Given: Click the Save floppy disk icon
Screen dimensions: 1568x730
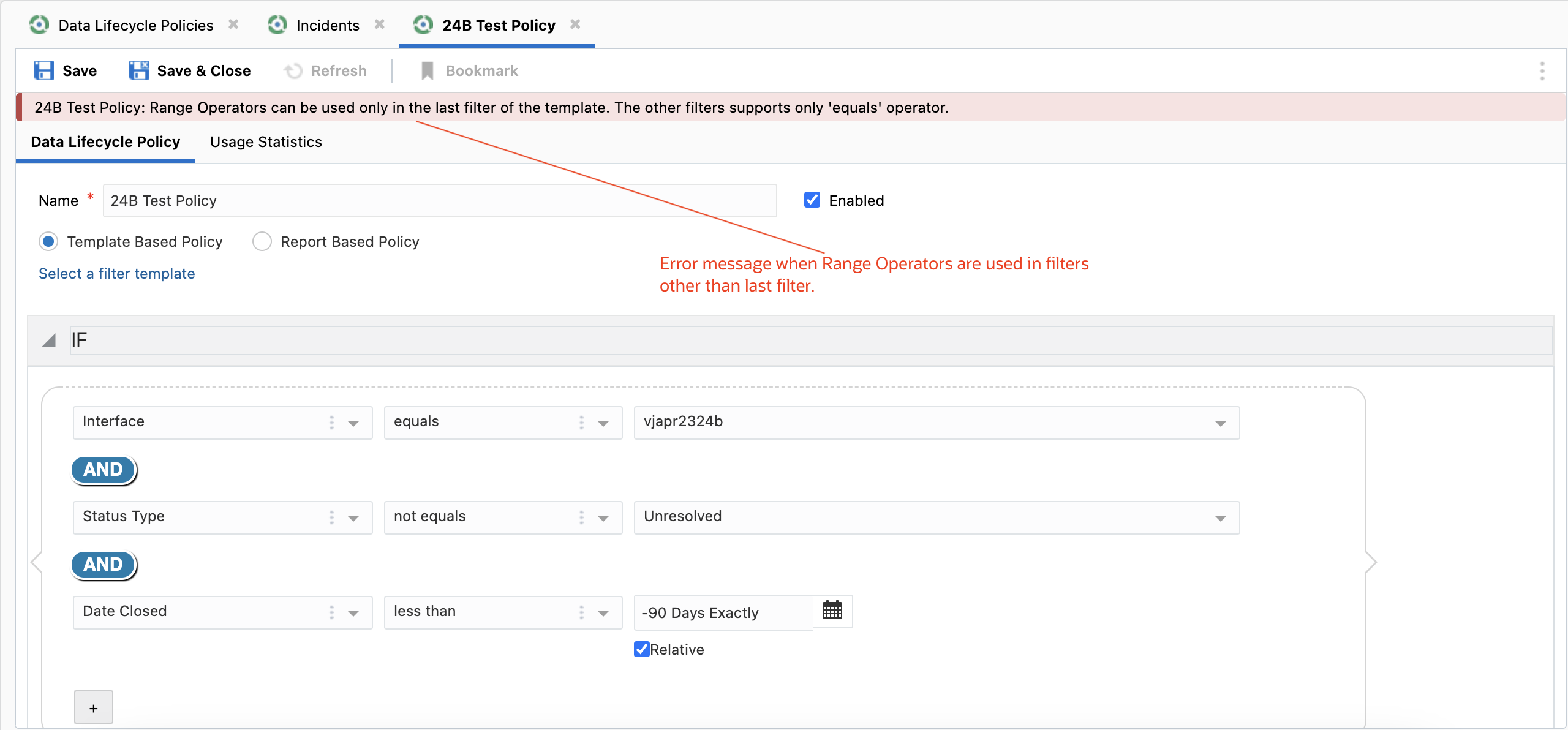Looking at the screenshot, I should (43, 70).
